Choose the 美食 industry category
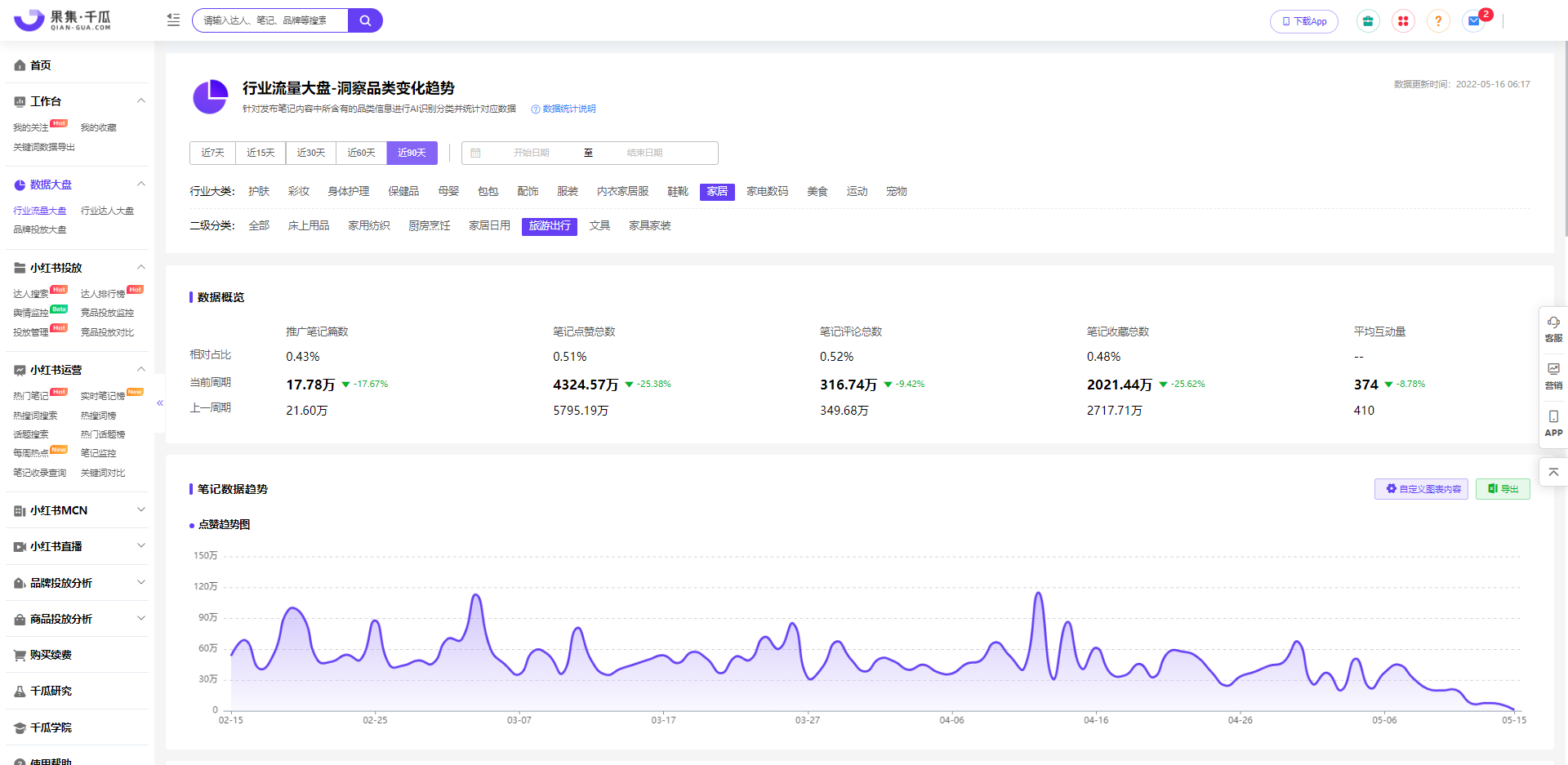This screenshot has width=1568, height=765. point(817,191)
